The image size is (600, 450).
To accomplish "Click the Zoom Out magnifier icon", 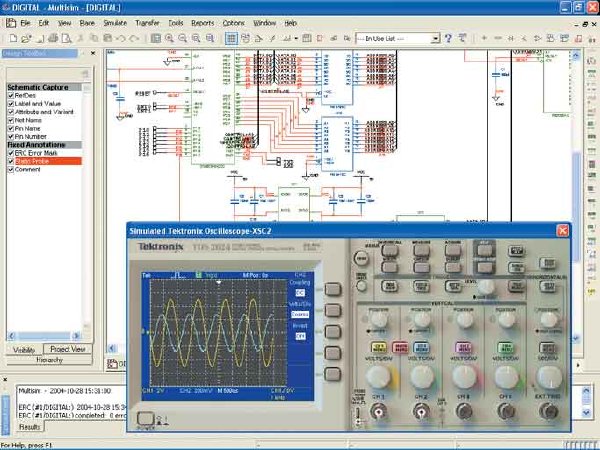I will pos(183,38).
